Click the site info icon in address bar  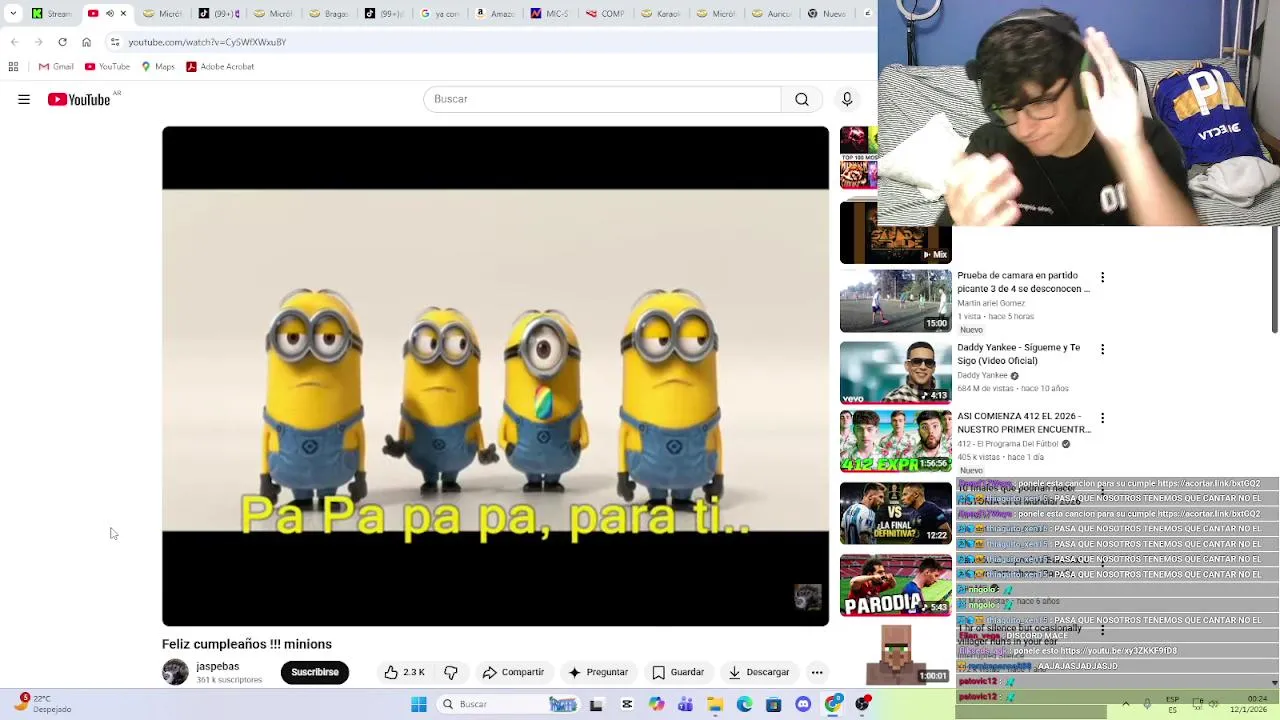click(115, 42)
